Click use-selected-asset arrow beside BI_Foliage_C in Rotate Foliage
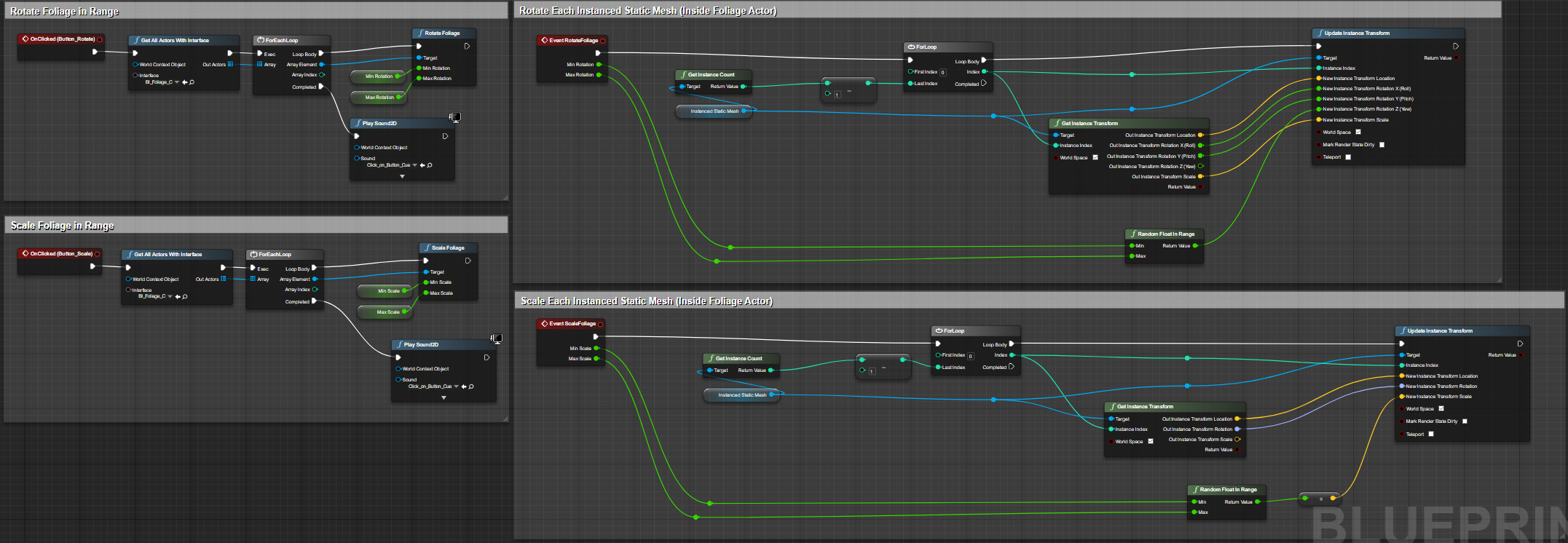This screenshot has height=543, width=1568. point(185,82)
